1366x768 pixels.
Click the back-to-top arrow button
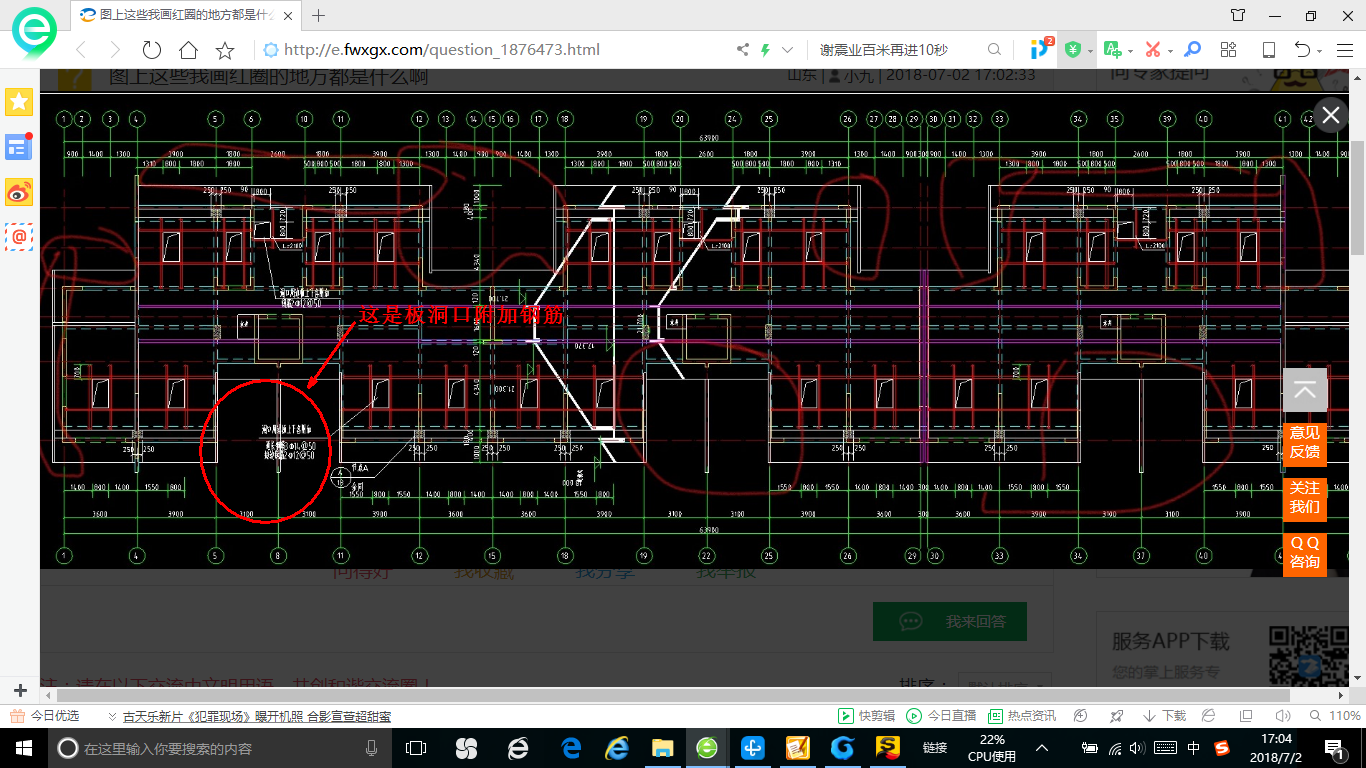click(1305, 390)
